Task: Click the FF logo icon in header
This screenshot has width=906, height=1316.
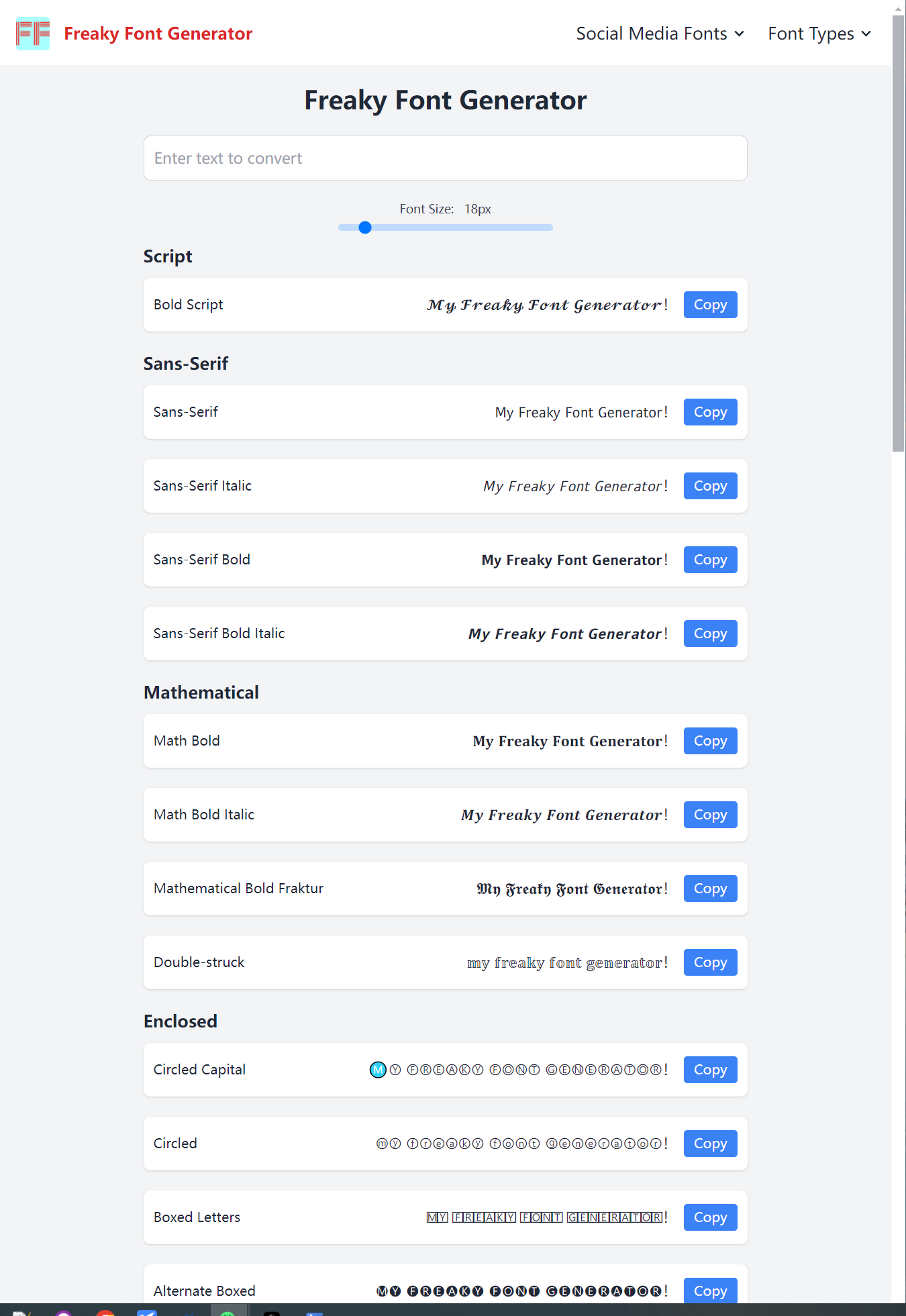Action: coord(32,33)
